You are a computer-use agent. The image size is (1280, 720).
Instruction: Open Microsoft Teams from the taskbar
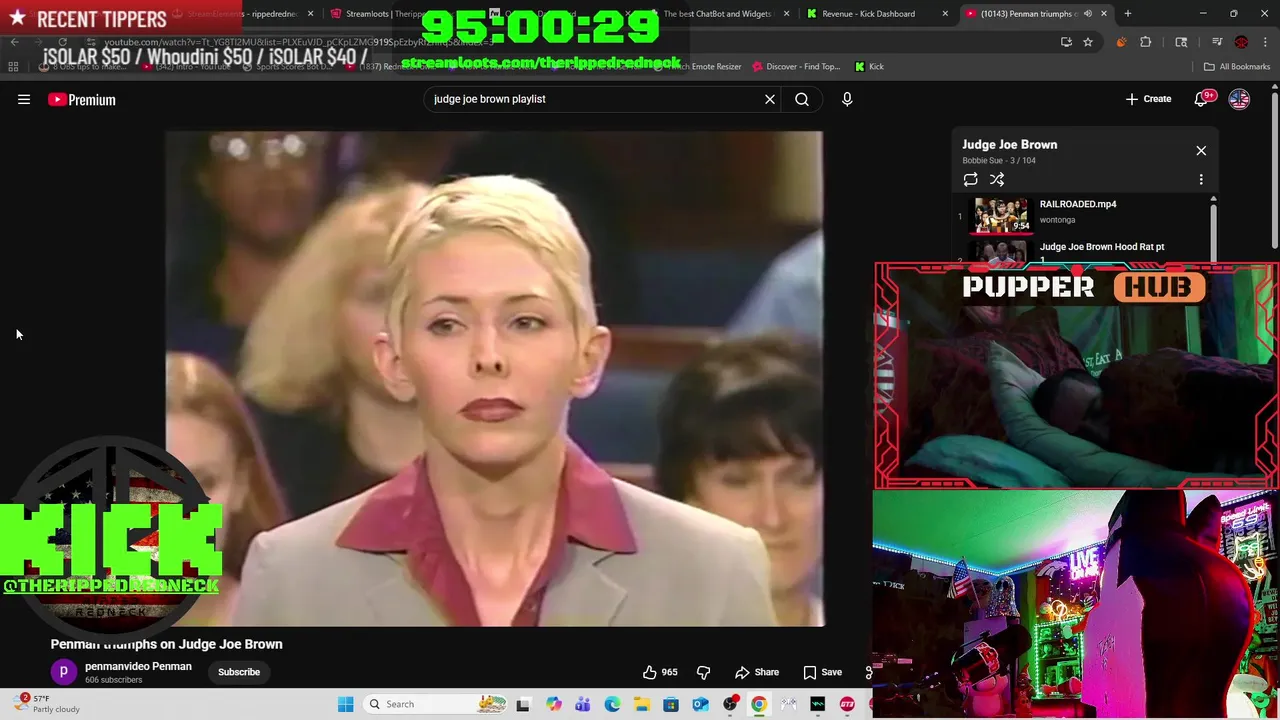click(x=582, y=704)
